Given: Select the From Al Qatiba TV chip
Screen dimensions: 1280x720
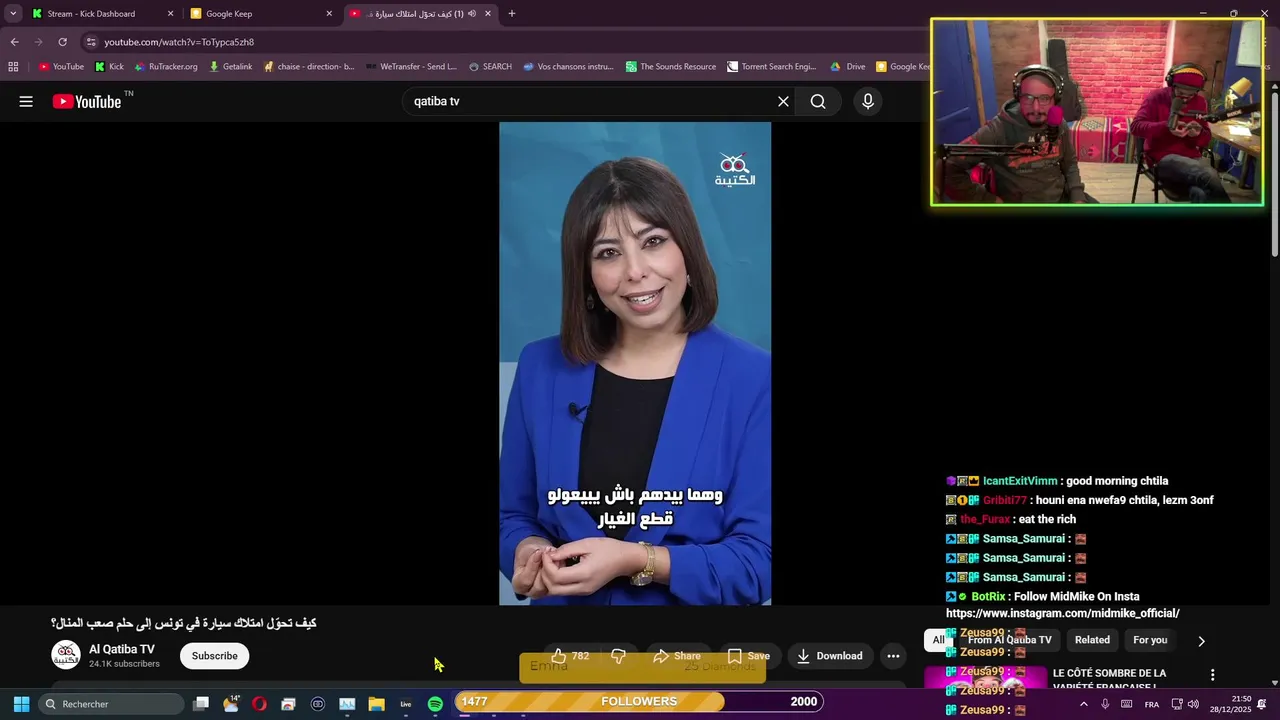Looking at the screenshot, I should click(1009, 640).
